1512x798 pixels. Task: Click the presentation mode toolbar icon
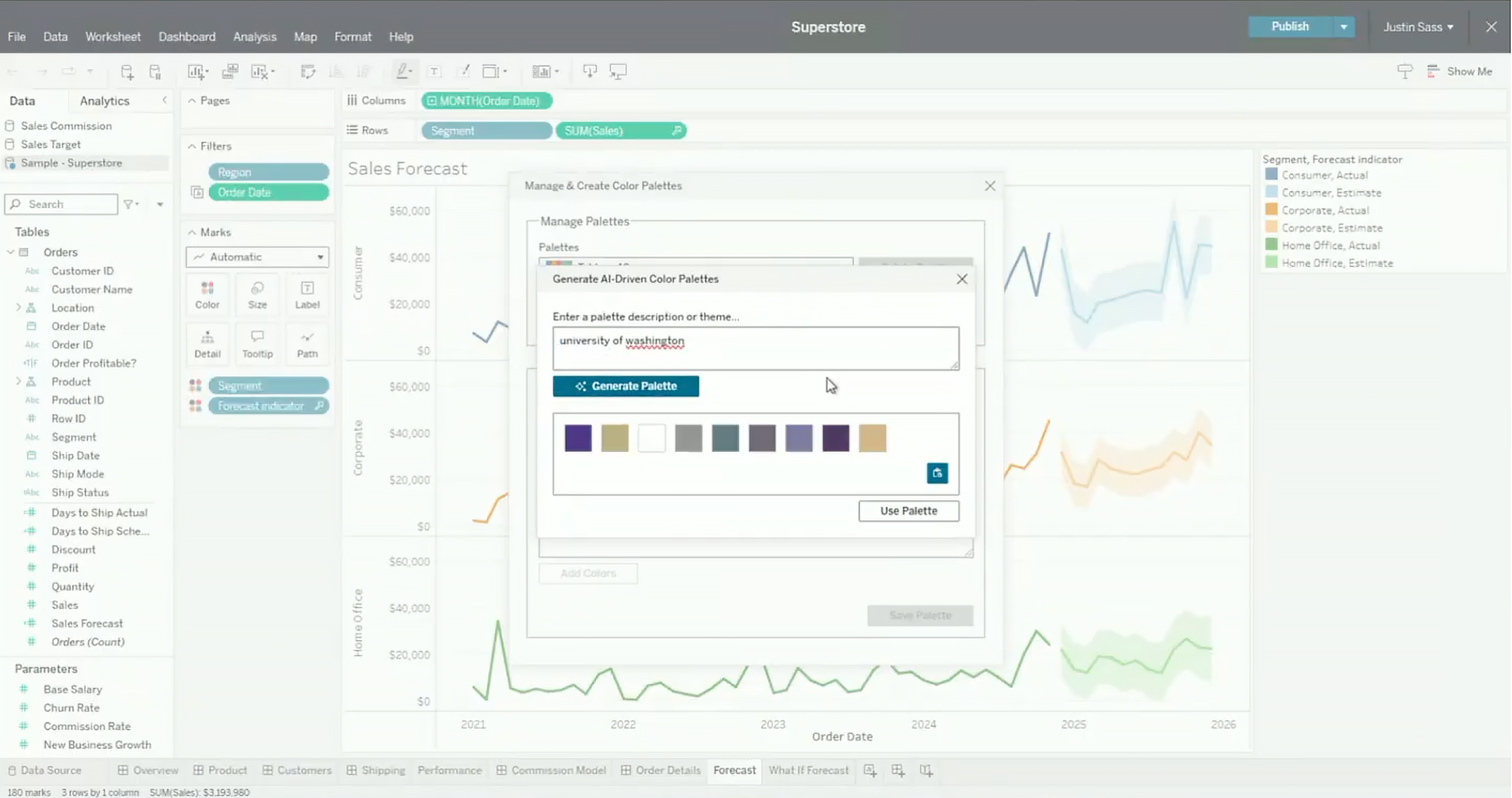pyautogui.click(x=618, y=71)
